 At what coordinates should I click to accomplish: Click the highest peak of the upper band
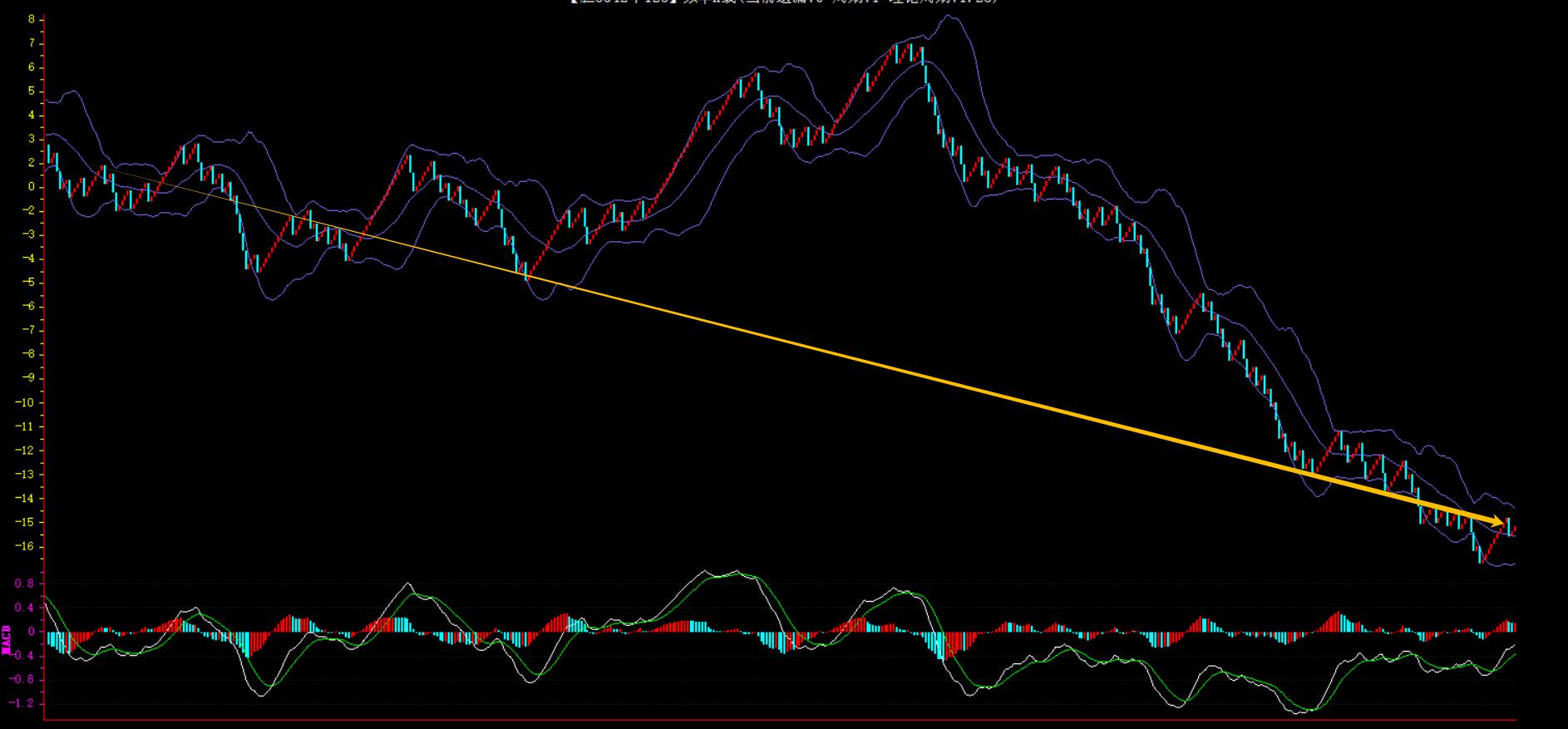950,16
